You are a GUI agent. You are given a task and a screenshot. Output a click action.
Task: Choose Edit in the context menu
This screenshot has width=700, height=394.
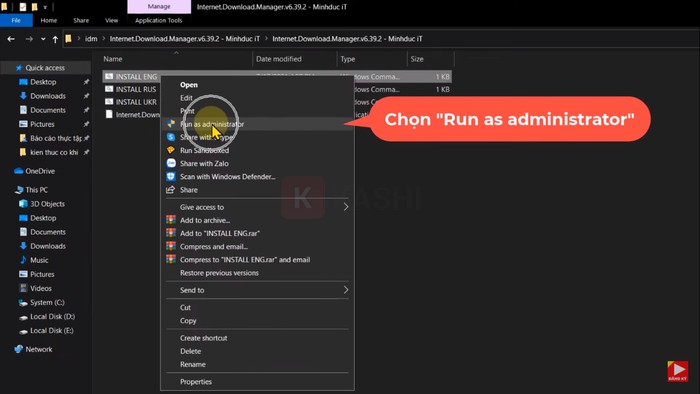click(x=186, y=98)
